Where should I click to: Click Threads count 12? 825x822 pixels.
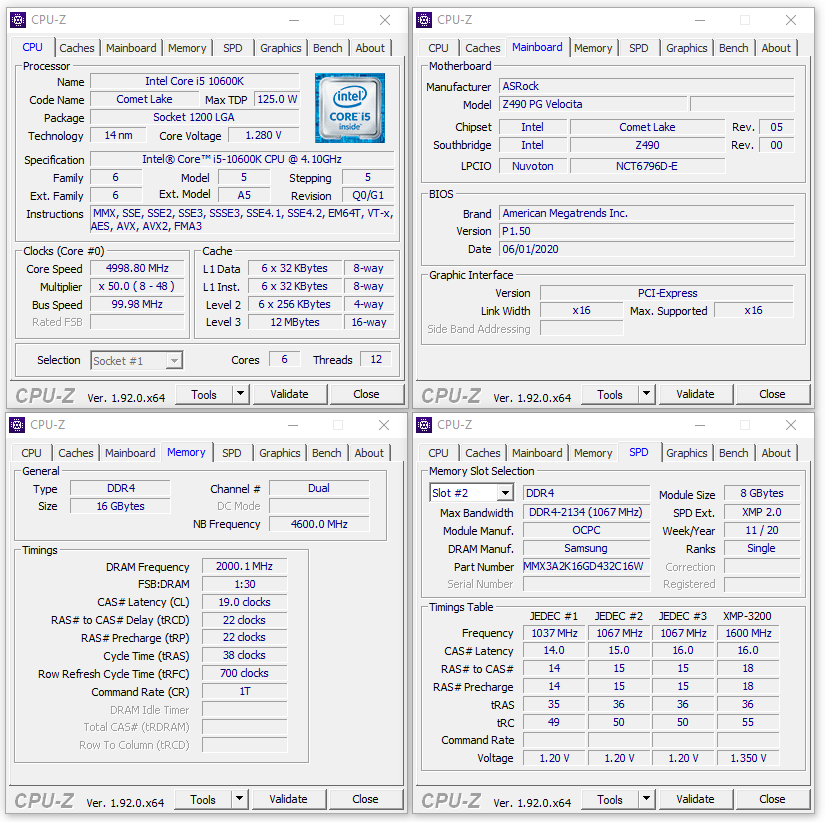(376, 359)
